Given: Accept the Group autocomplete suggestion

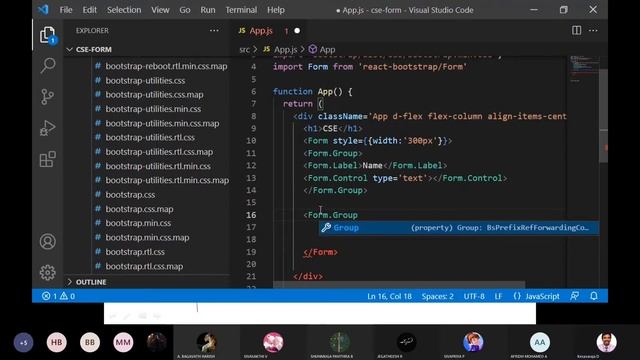Looking at the screenshot, I should pos(459,228).
